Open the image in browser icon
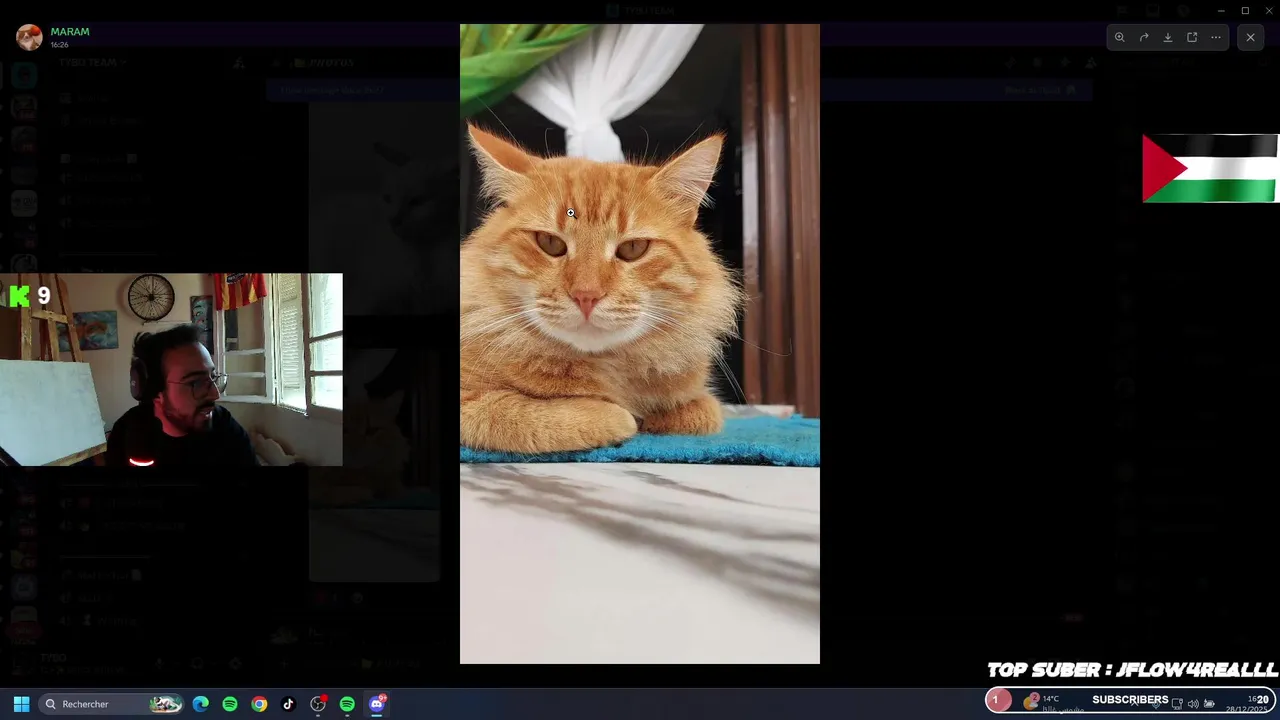 [x=1192, y=37]
